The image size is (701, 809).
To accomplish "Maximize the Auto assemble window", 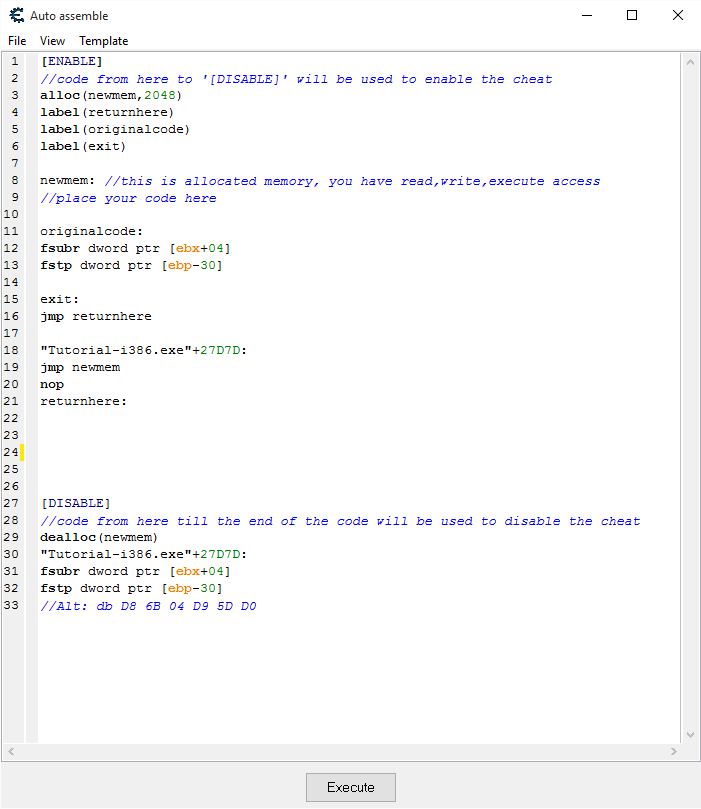I will tap(632, 16).
